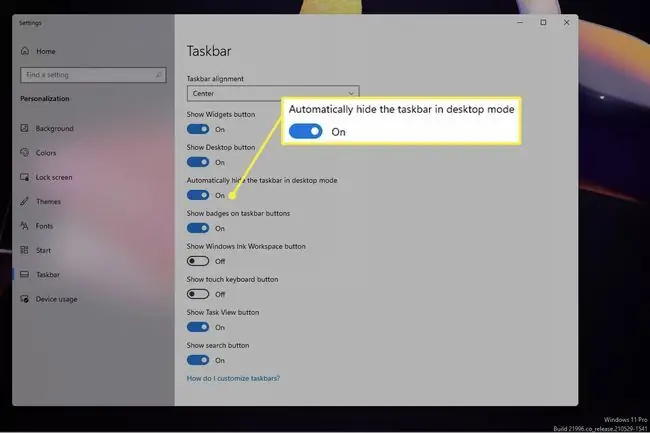The width and height of the screenshot is (650, 433).
Task: Click the 'Settings' window title text
Action: 30,23
